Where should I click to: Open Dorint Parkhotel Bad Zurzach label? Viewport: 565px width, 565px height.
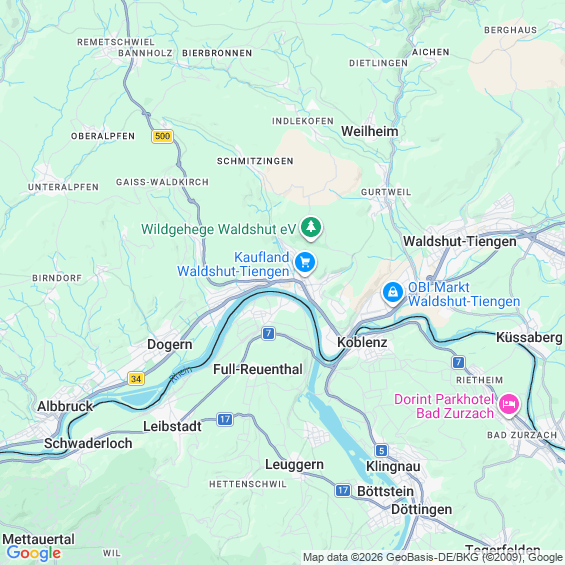[444, 406]
